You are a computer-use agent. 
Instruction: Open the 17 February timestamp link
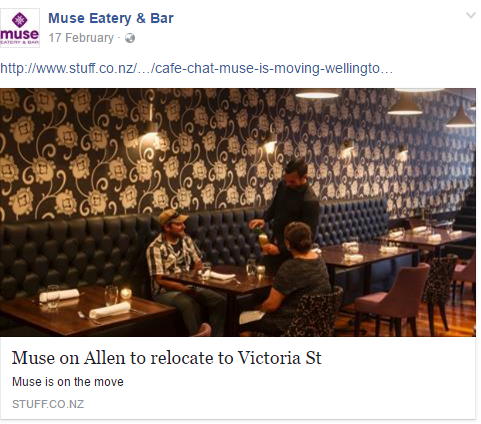81,38
